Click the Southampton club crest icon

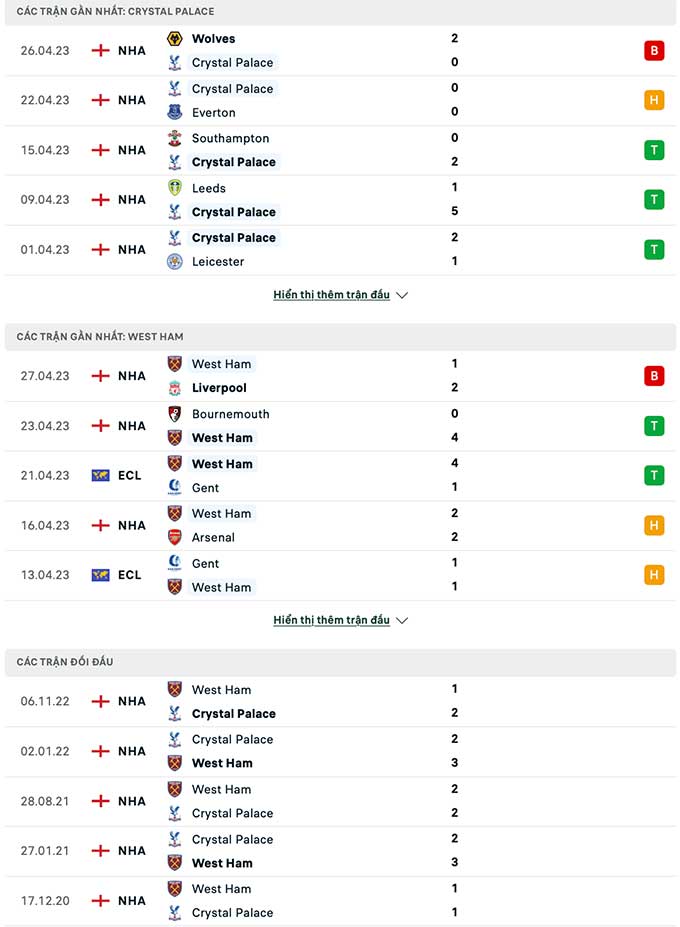[174, 138]
